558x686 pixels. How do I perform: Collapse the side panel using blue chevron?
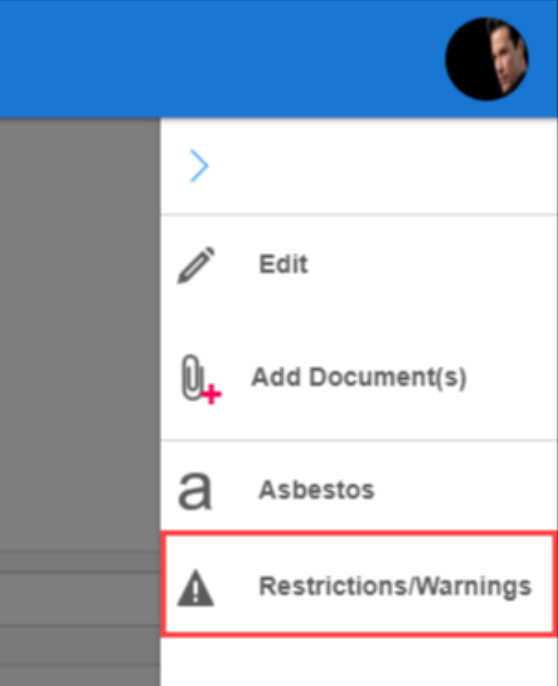[199, 165]
